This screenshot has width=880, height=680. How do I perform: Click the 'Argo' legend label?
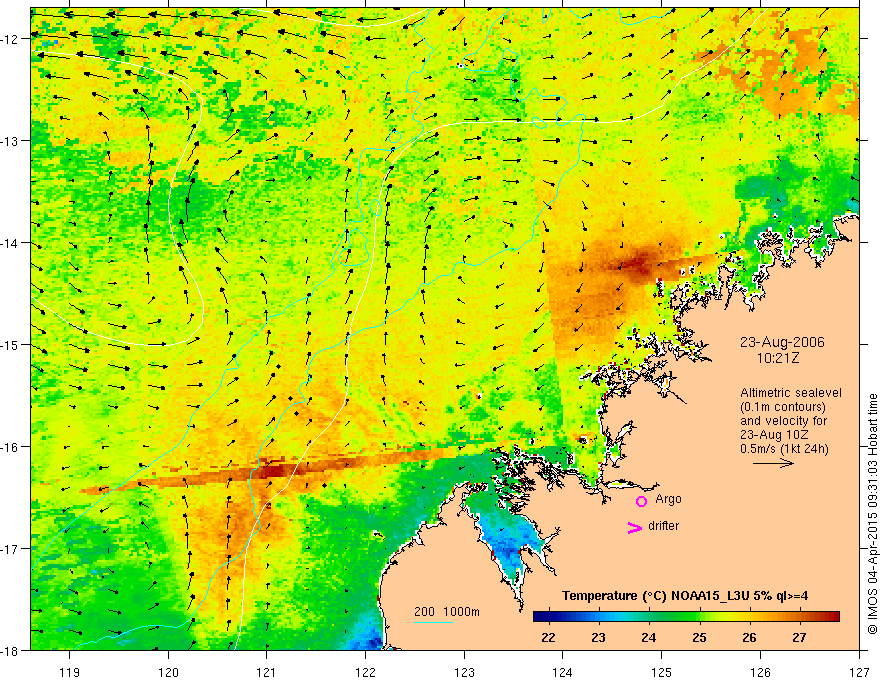point(668,499)
